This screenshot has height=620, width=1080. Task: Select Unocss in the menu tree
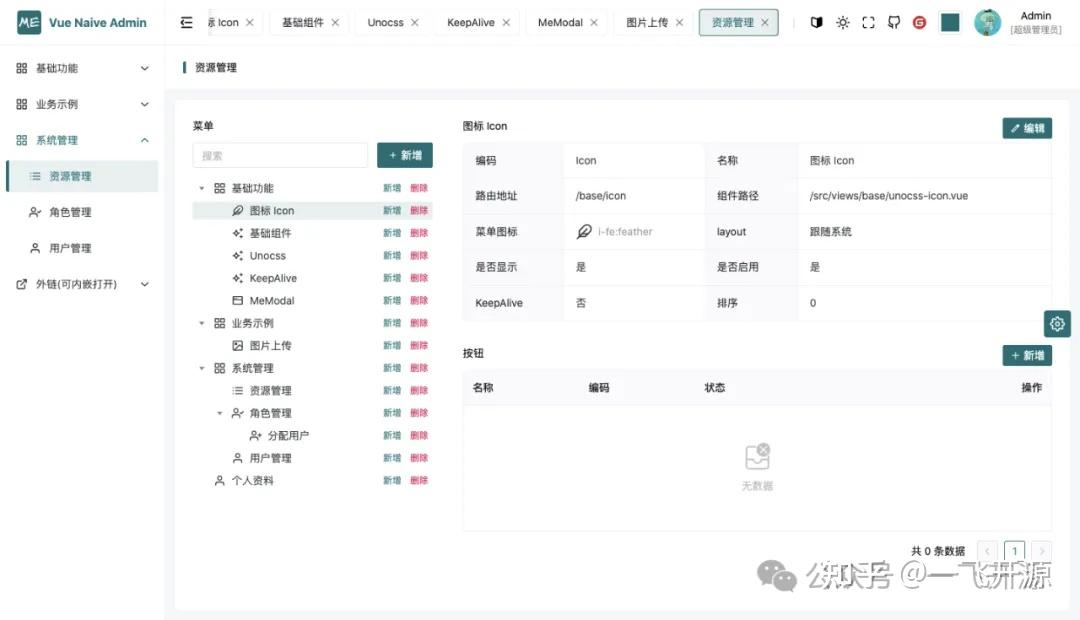267,256
